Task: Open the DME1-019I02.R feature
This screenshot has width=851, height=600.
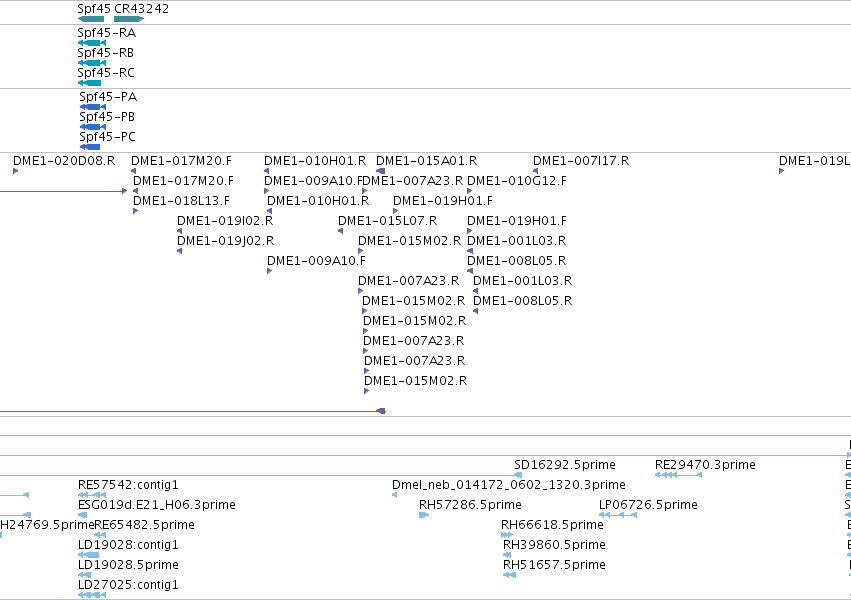Action: point(180,231)
